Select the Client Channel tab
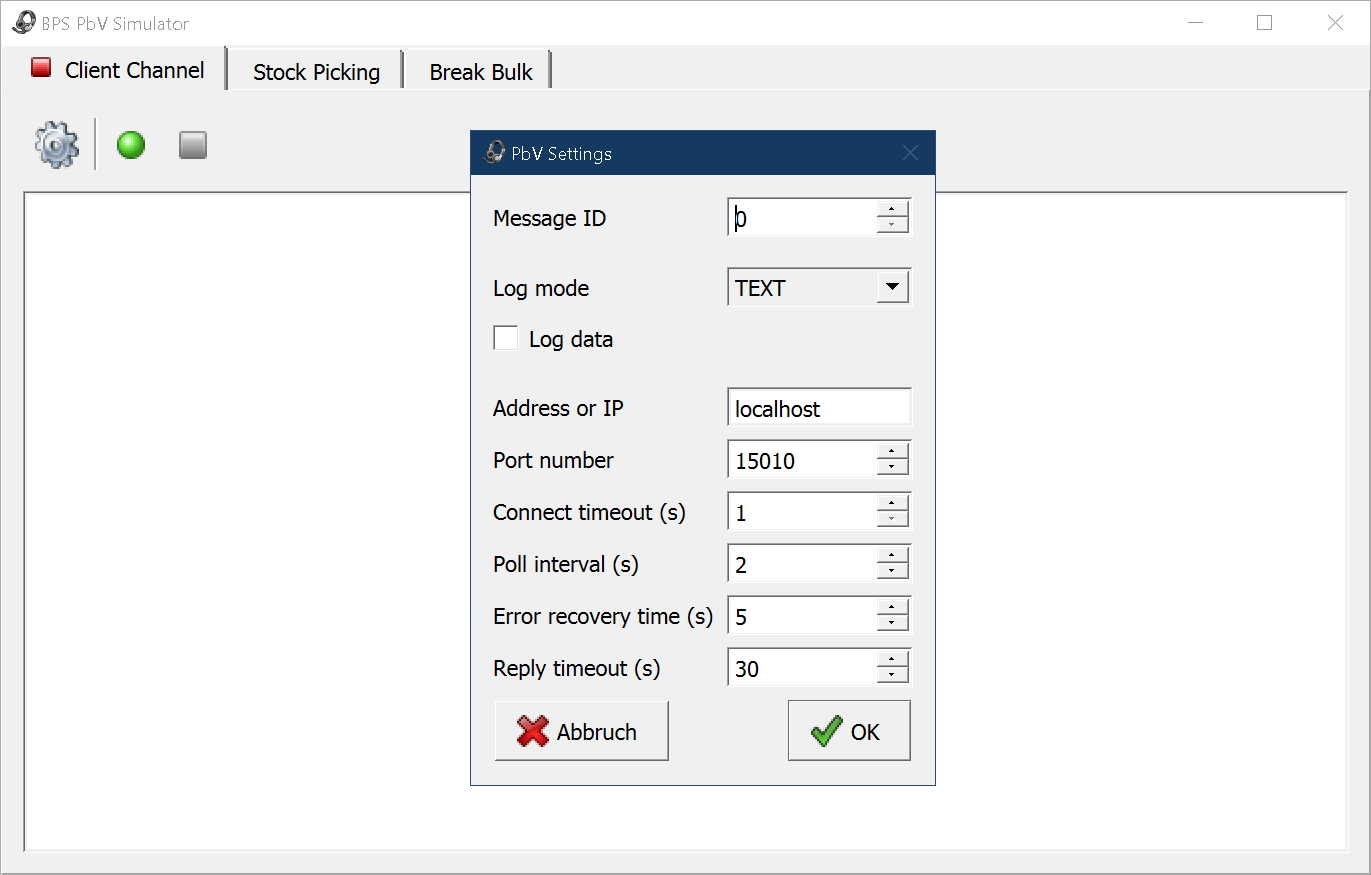1371x875 pixels. point(120,70)
